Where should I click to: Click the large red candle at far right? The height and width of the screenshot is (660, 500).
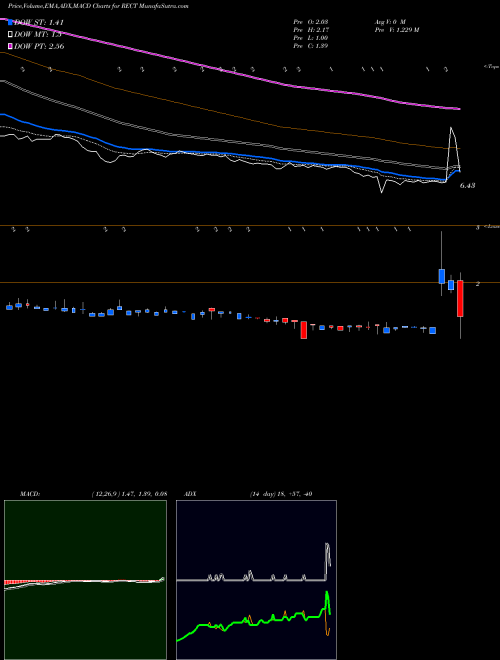coord(460,298)
